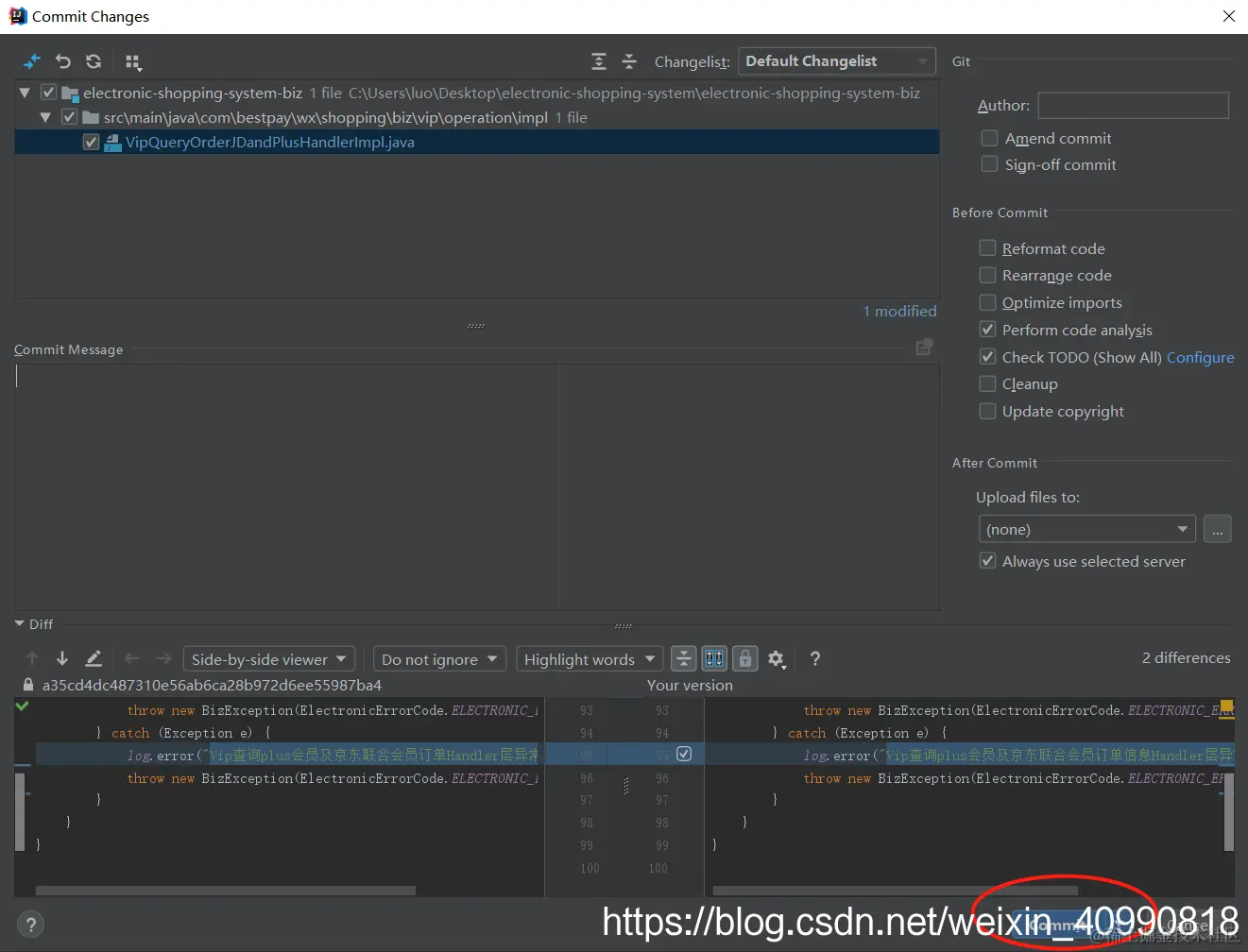The height and width of the screenshot is (952, 1248).
Task: Enable Optimize imports checkbox
Action: [987, 302]
